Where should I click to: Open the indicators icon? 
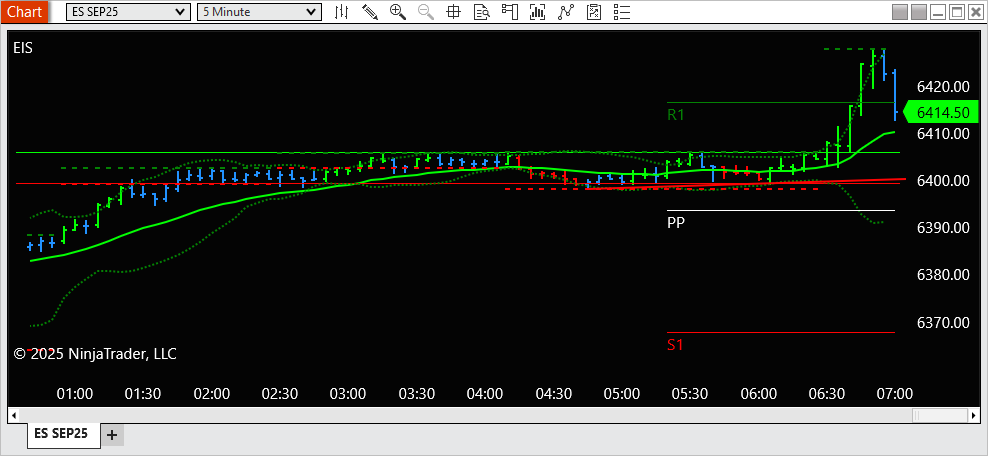(x=537, y=11)
